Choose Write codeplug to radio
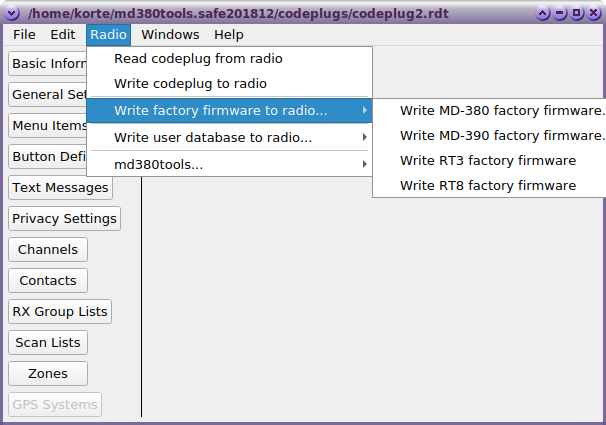Screen dimensions: 606x425 pos(190,84)
